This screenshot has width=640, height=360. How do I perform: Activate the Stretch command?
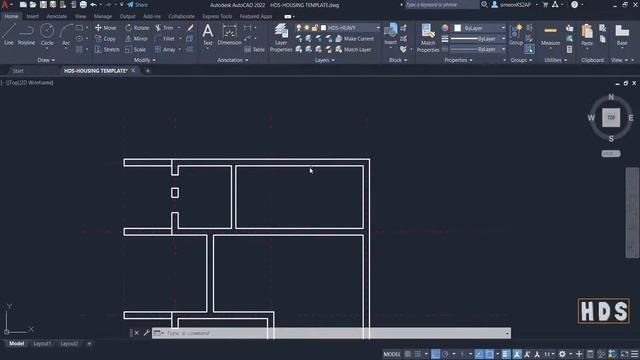107,49
